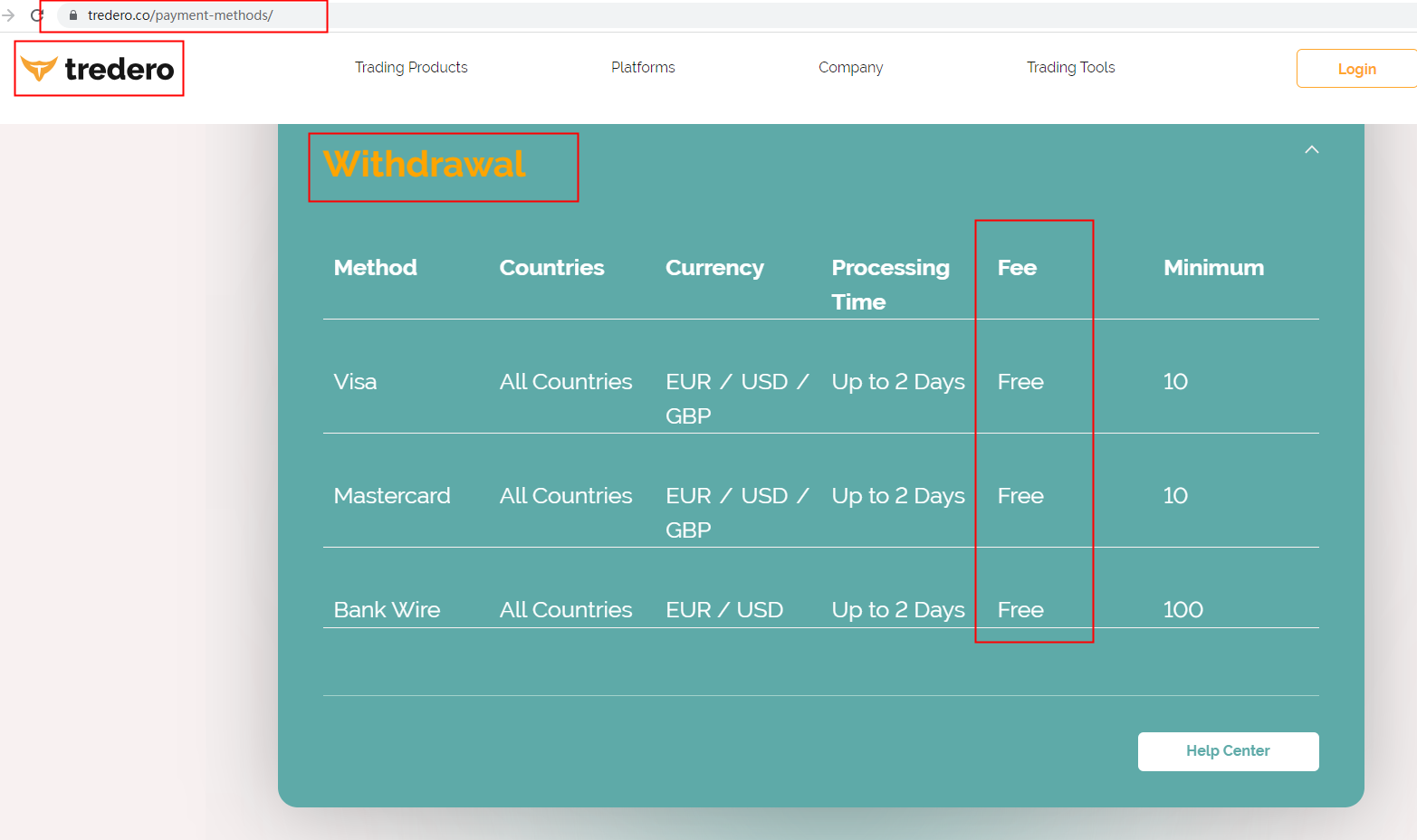Click the Bank Wire currency EUR / USD
Image resolution: width=1417 pixels, height=840 pixels.
[x=724, y=610]
